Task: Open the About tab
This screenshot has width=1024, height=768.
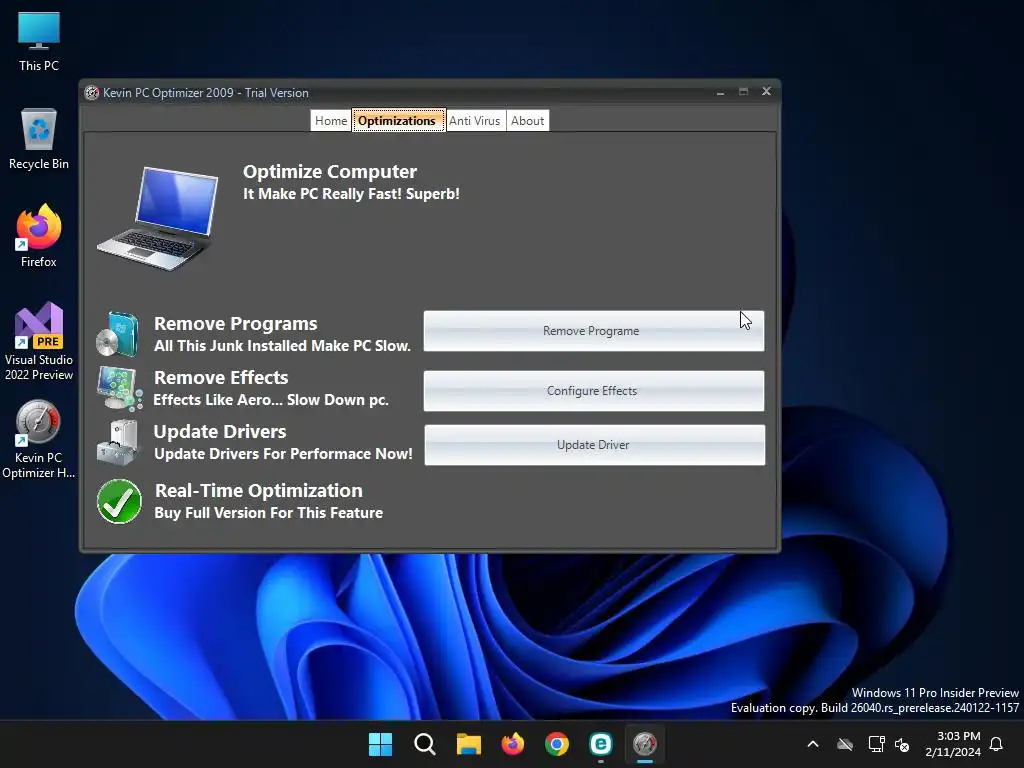Action: pyautogui.click(x=527, y=120)
